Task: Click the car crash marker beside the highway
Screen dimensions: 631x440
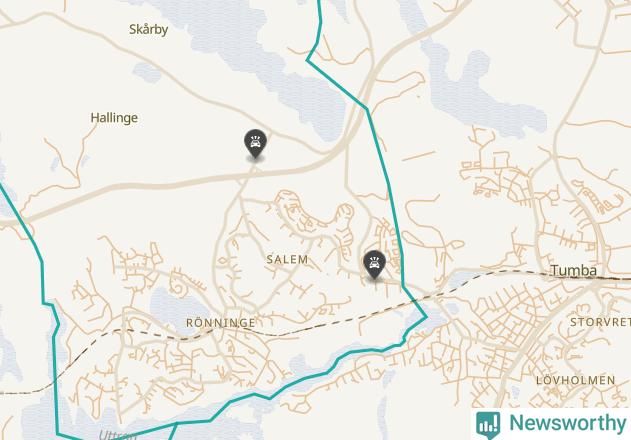Action: tap(255, 143)
